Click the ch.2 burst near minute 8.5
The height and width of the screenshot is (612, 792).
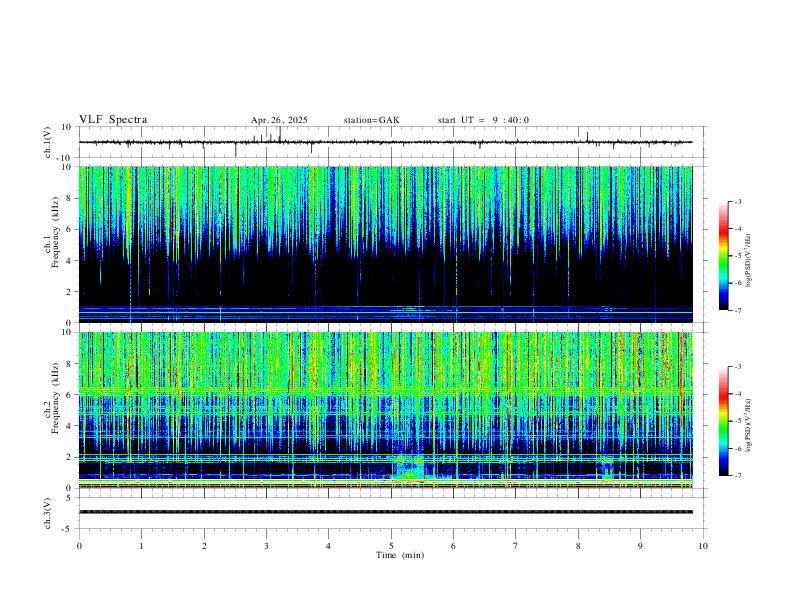click(x=607, y=468)
